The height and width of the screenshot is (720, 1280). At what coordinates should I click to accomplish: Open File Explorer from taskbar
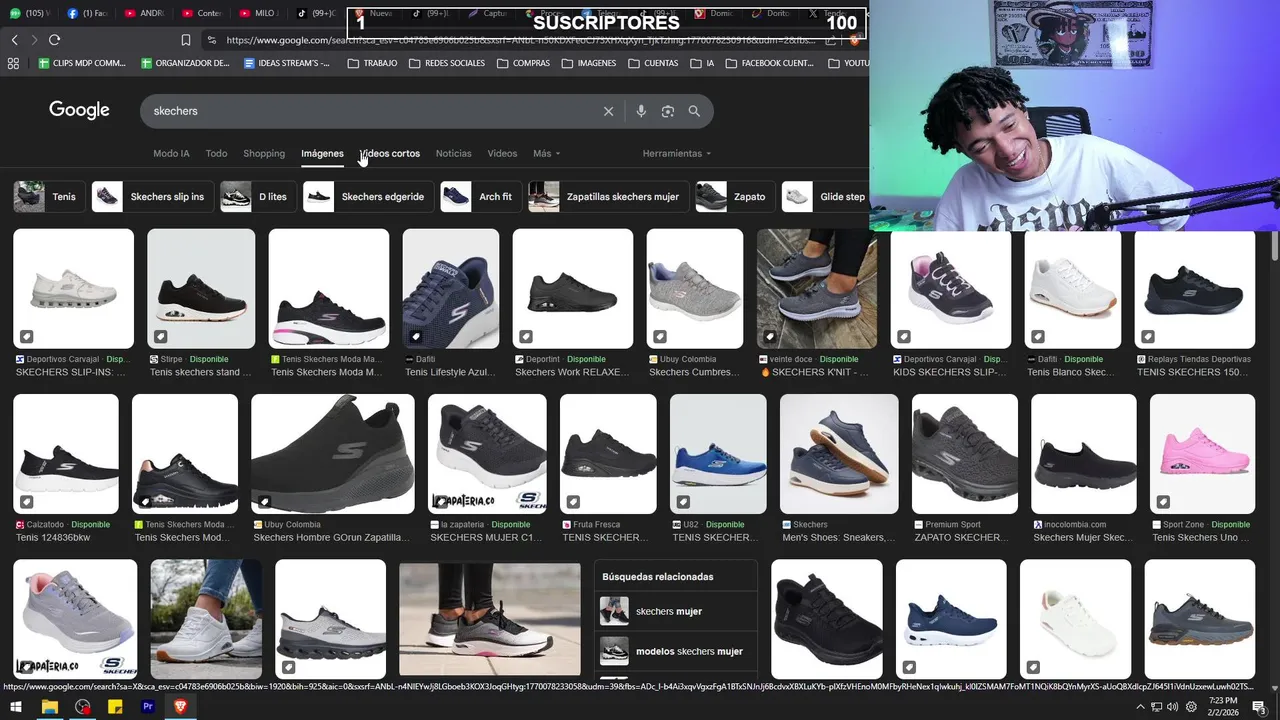pos(49,707)
